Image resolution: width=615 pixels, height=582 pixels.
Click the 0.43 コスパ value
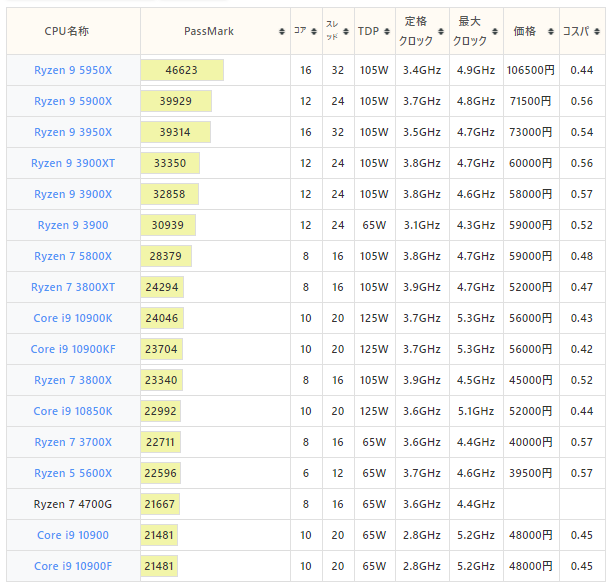582,318
